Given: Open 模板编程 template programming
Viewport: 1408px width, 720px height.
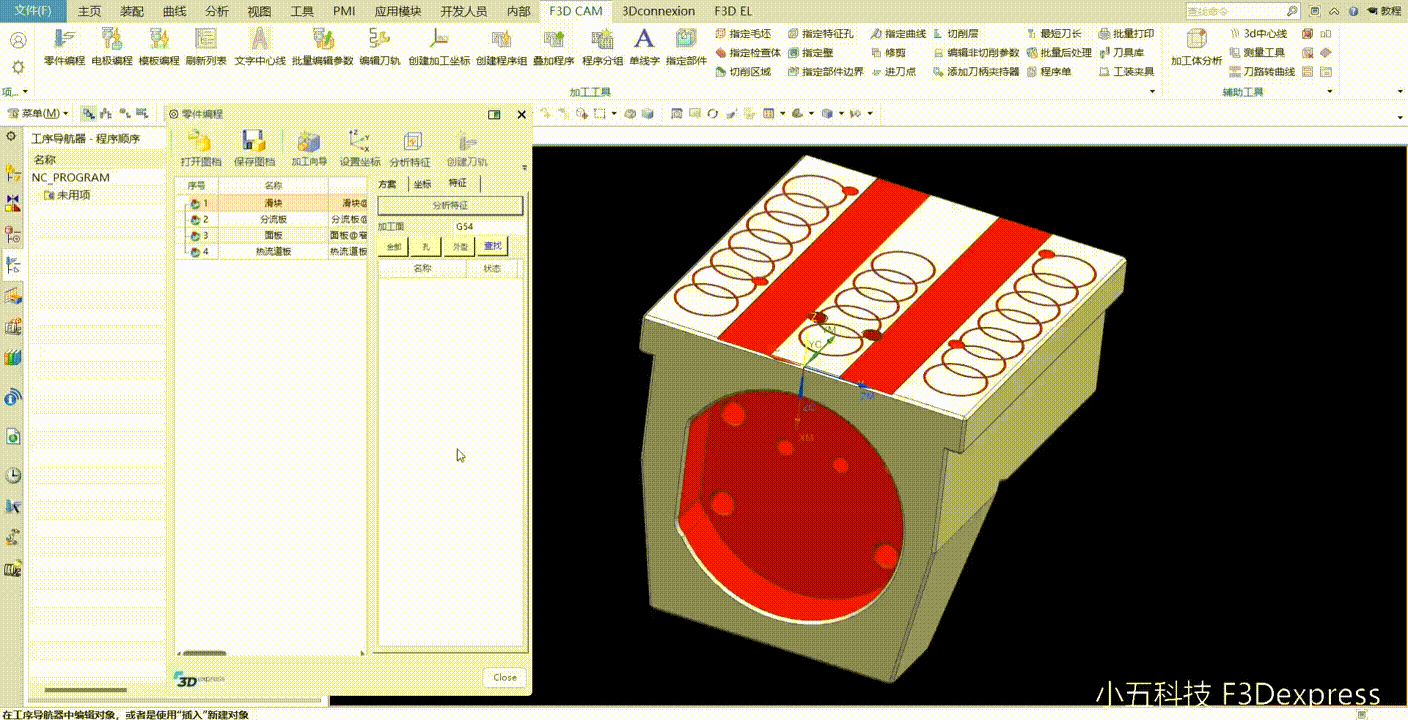Looking at the screenshot, I should (159, 46).
